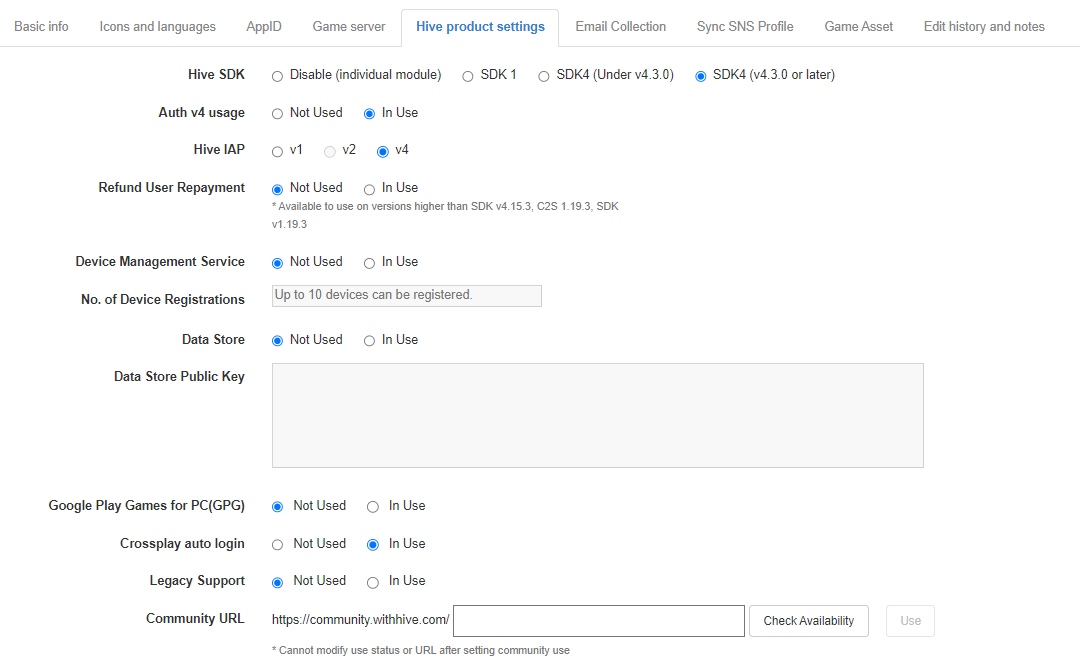This screenshot has height=669, width=1080.
Task: Set Legacy Support to In Use
Action: click(x=373, y=583)
